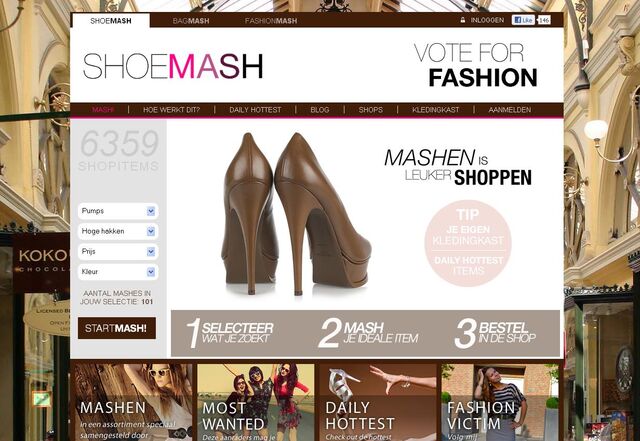This screenshot has width=640, height=441.
Task: Open the Kledingkast menu item
Action: [436, 110]
